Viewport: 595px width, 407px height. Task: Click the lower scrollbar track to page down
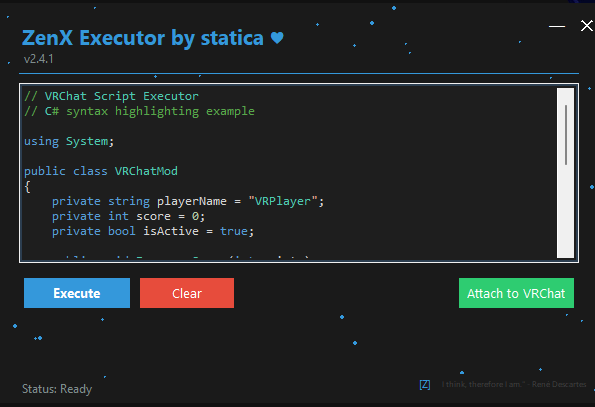pos(565,212)
